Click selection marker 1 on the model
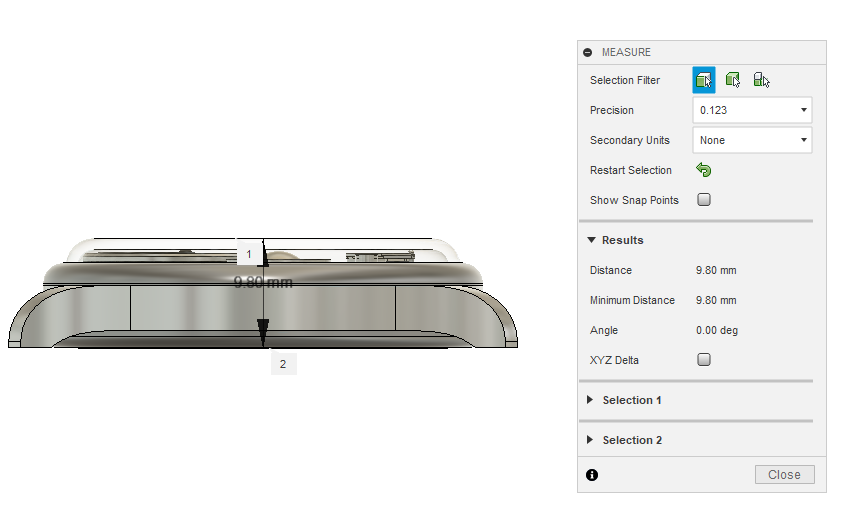 (249, 254)
